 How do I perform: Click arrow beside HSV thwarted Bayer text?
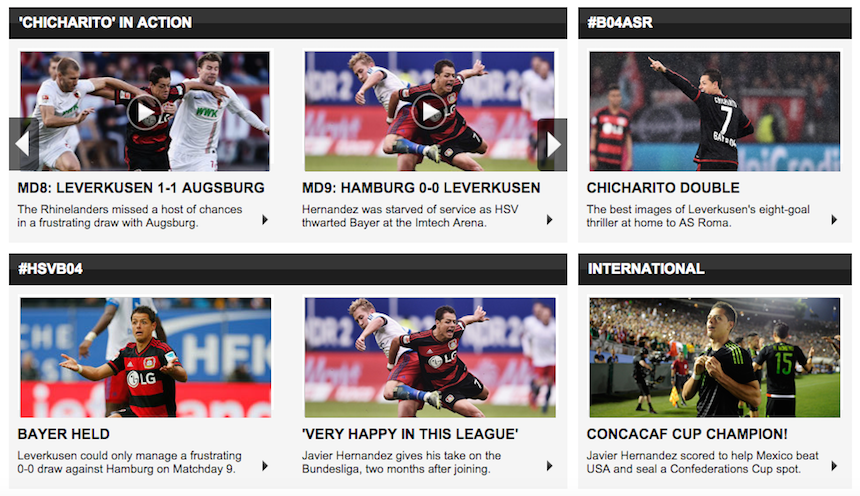click(550, 219)
